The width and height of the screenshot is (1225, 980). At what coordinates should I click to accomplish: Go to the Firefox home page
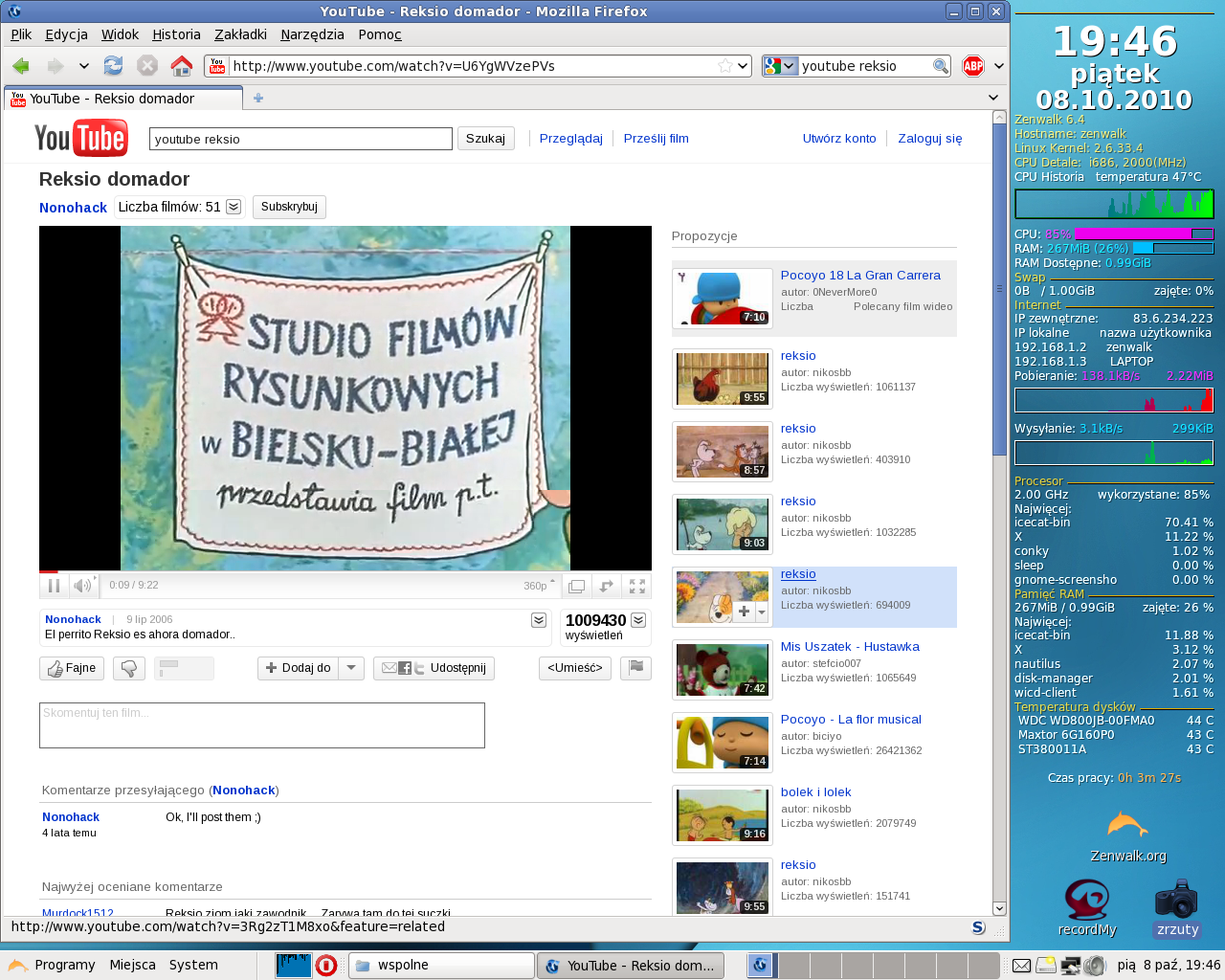click(x=181, y=66)
